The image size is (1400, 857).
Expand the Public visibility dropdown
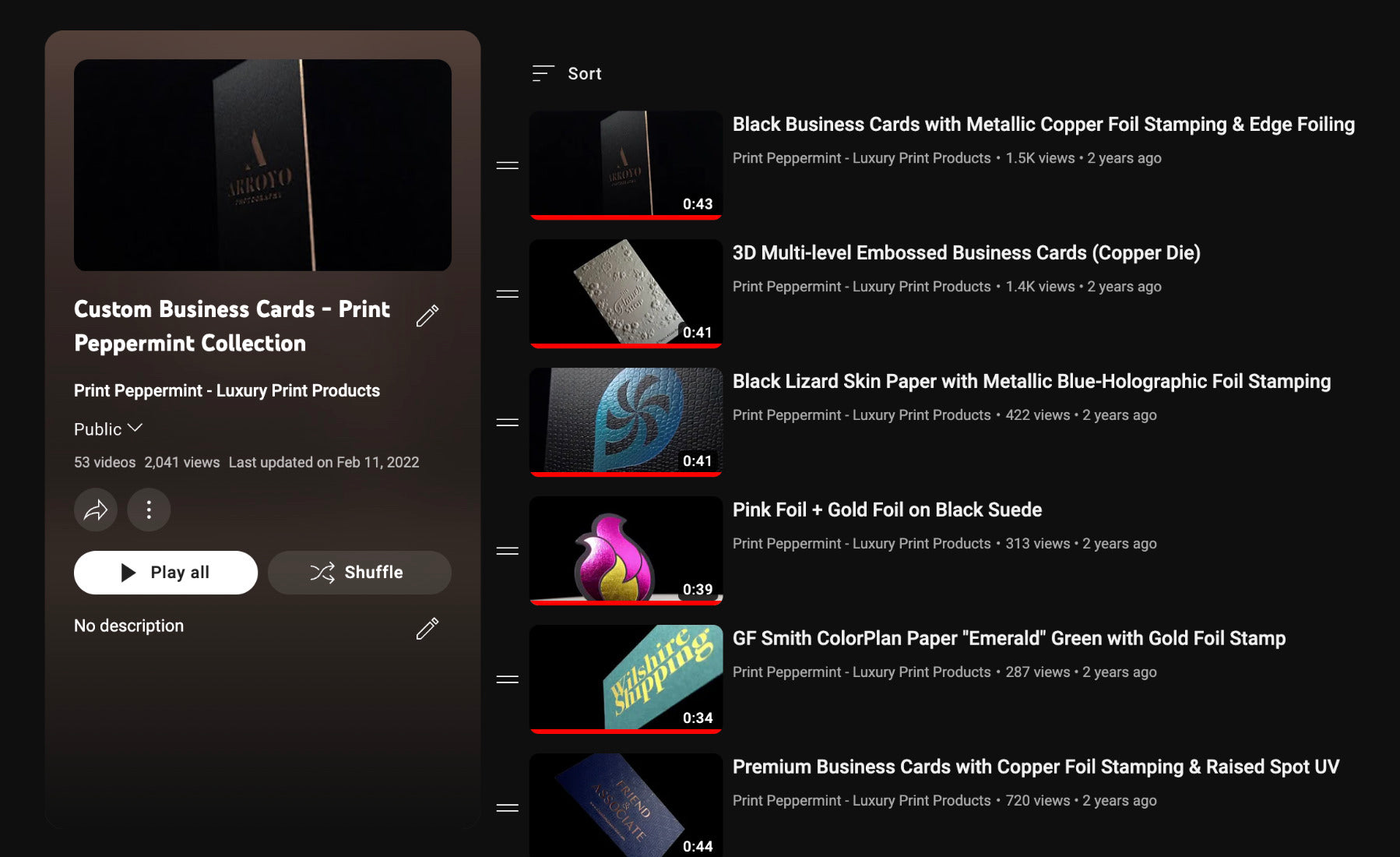click(108, 429)
